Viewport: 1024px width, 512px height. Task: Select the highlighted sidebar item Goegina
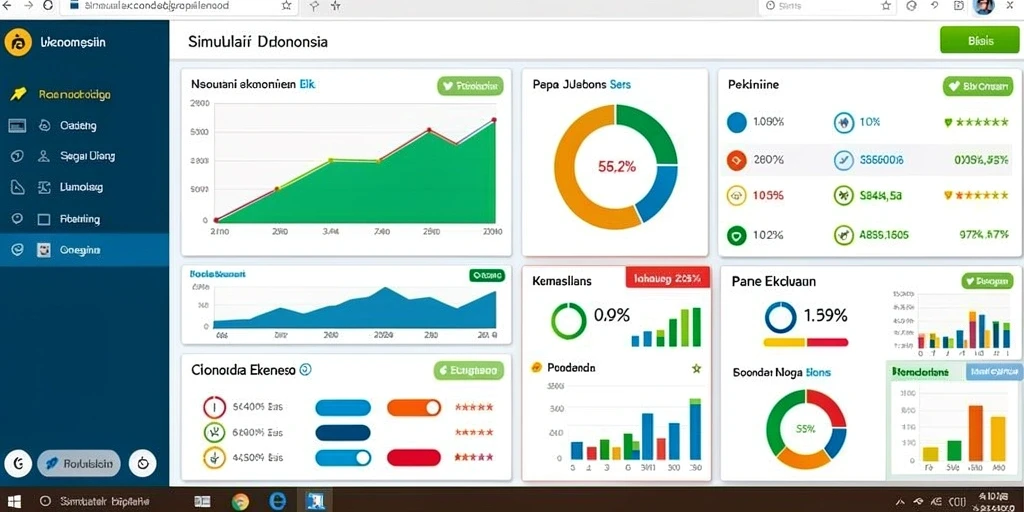click(84, 249)
